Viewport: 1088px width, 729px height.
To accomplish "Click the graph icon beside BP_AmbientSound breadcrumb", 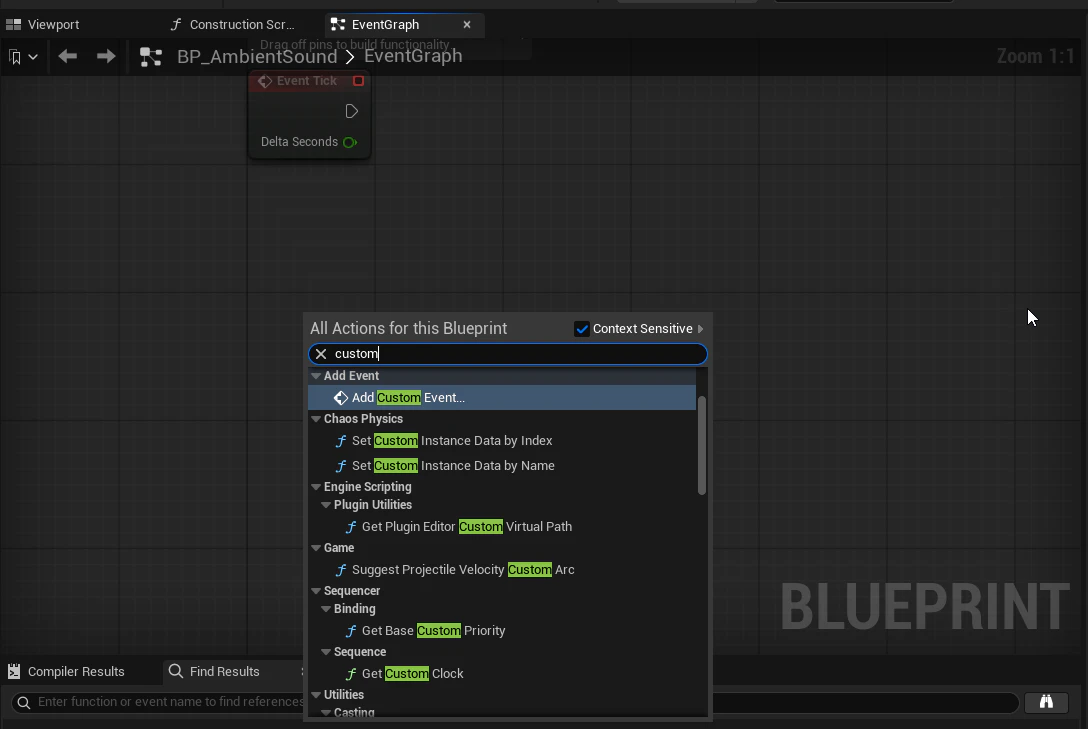I will coord(151,56).
